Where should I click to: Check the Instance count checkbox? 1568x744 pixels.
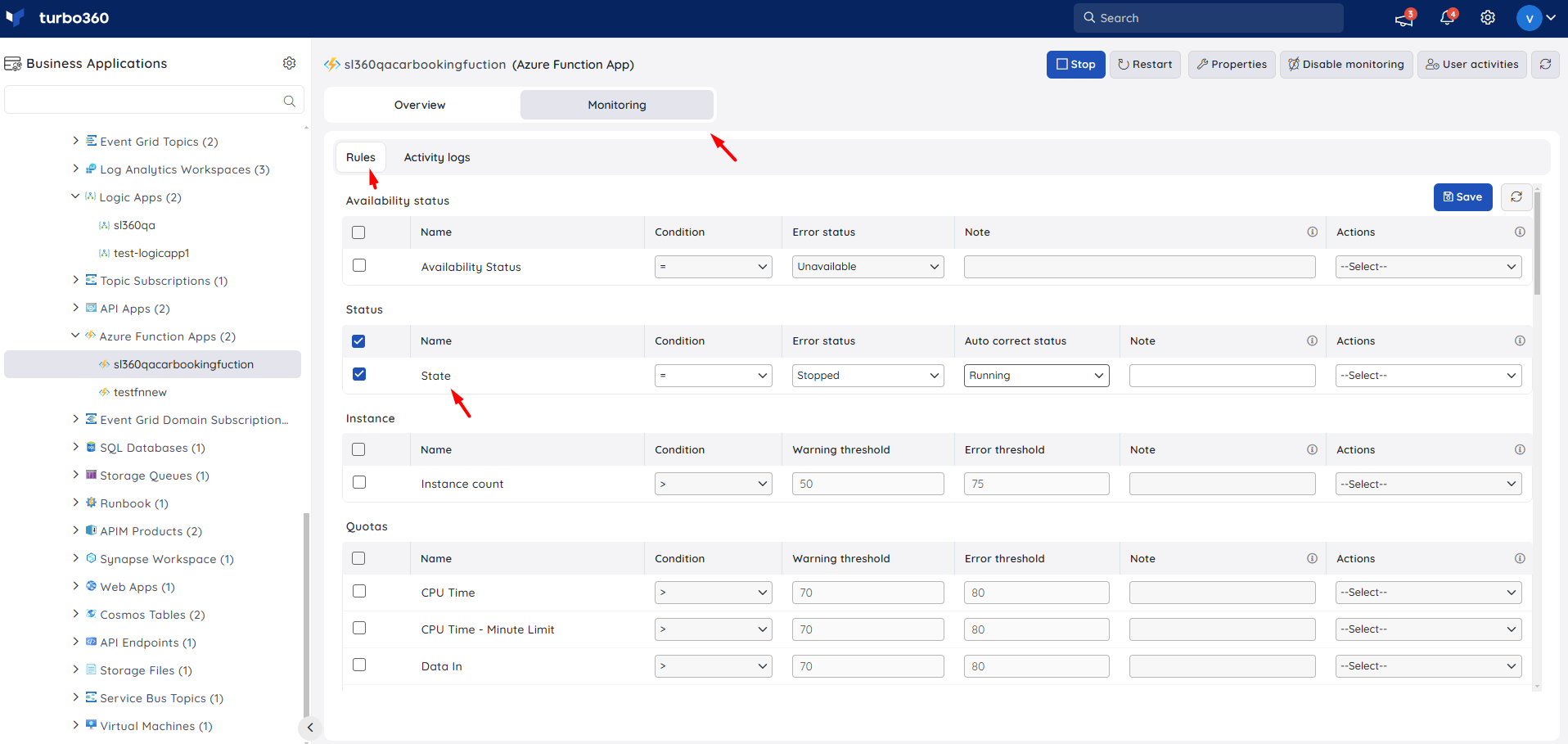click(x=359, y=482)
